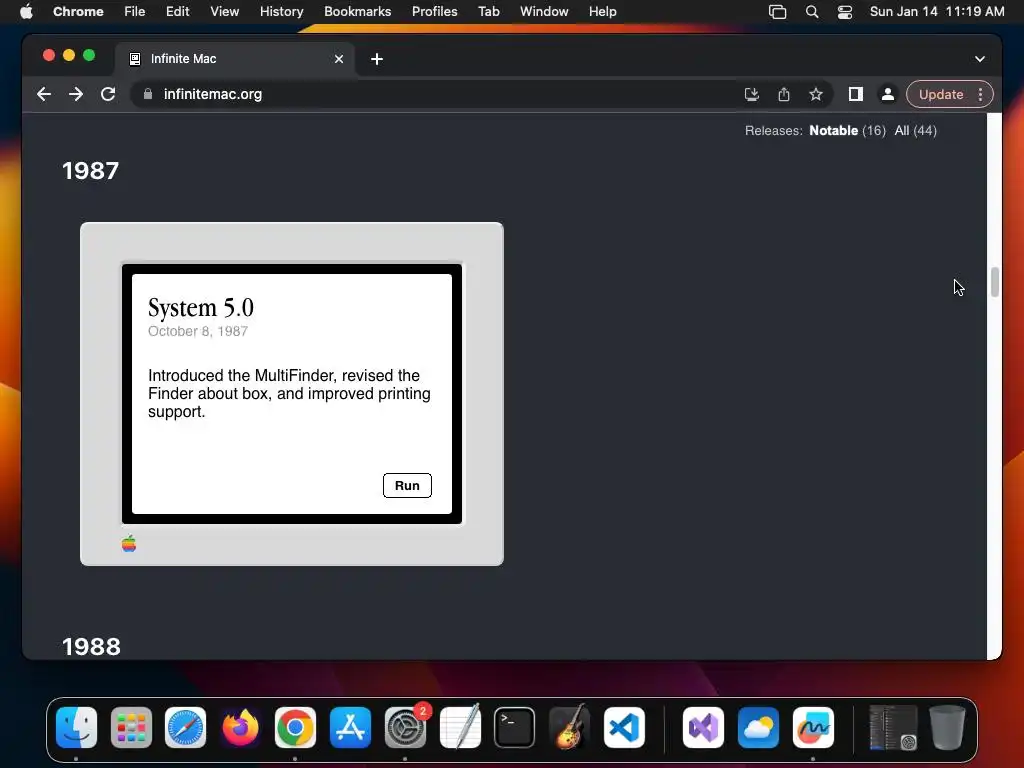The height and width of the screenshot is (768, 1024).
Task: Select Notable (16) releases filter
Action: (847, 131)
